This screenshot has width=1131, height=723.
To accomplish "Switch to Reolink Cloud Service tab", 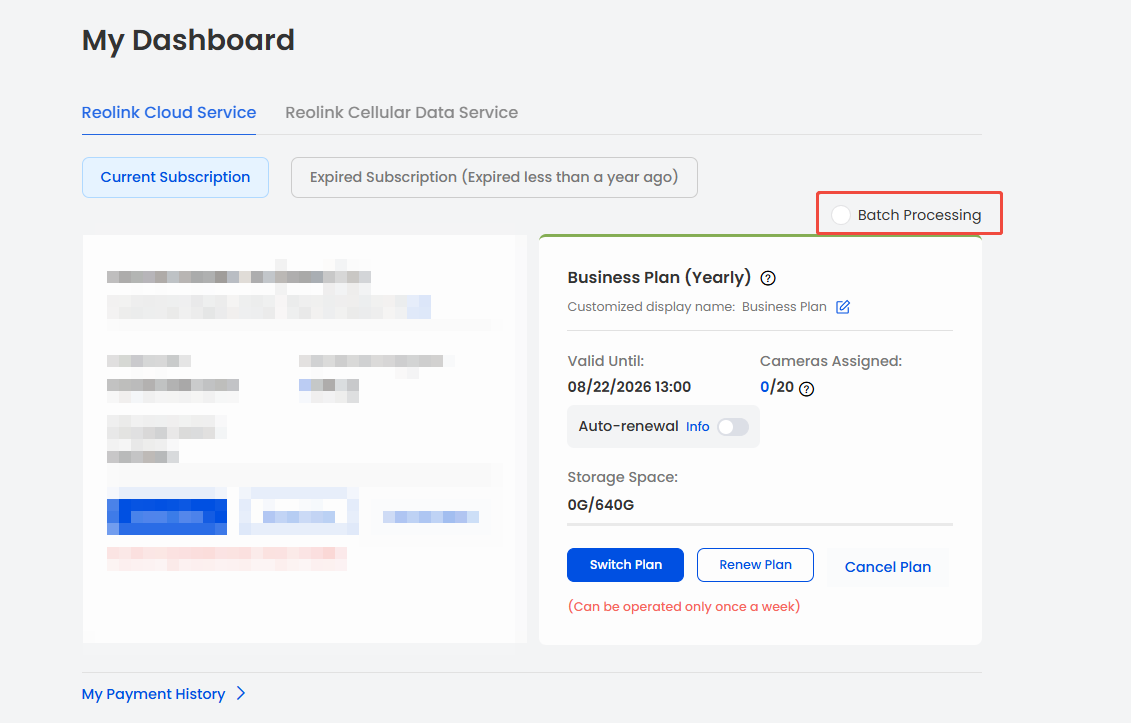I will pyautogui.click(x=169, y=113).
